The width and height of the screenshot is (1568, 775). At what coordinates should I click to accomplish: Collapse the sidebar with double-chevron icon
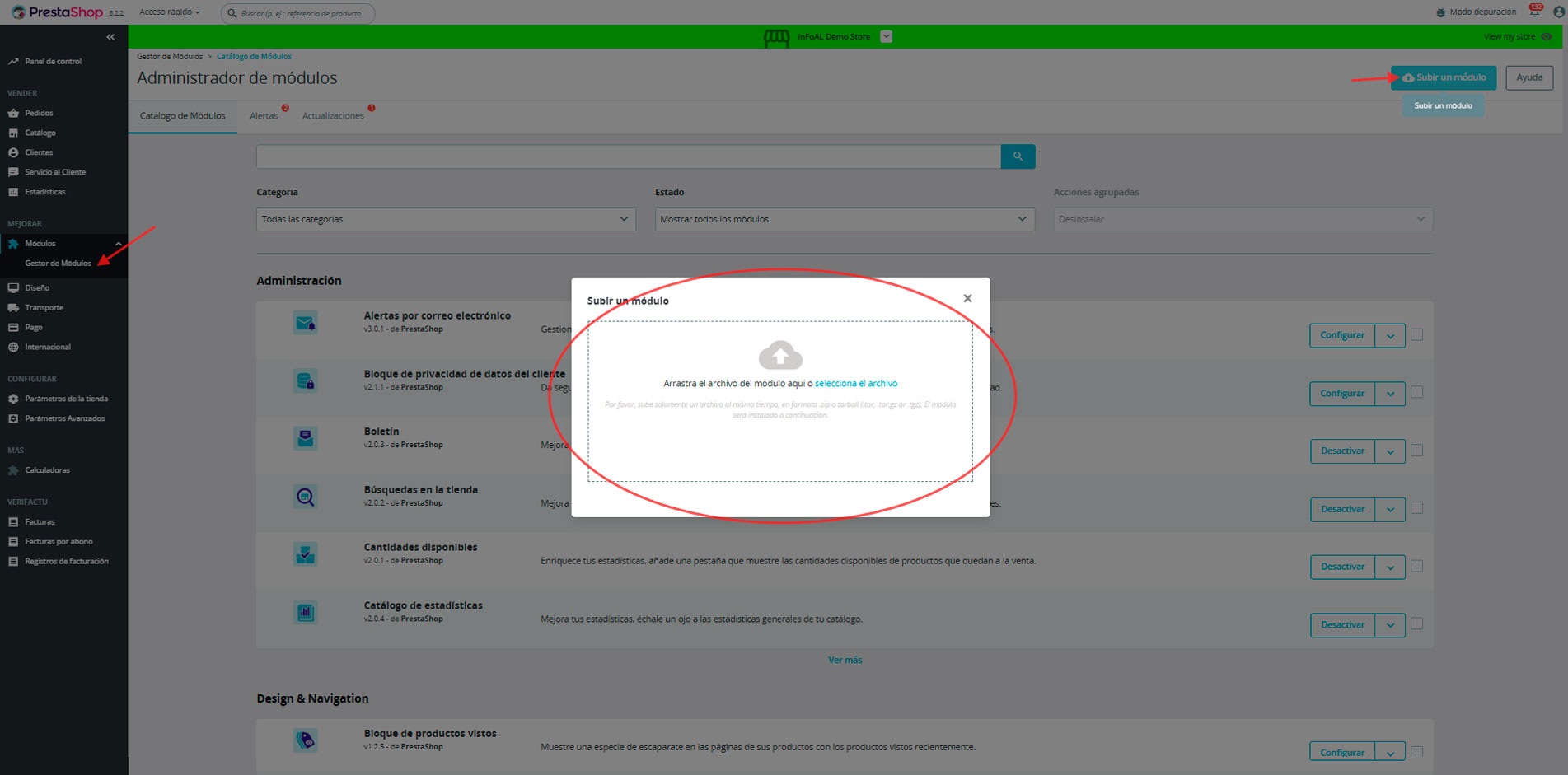pos(110,37)
